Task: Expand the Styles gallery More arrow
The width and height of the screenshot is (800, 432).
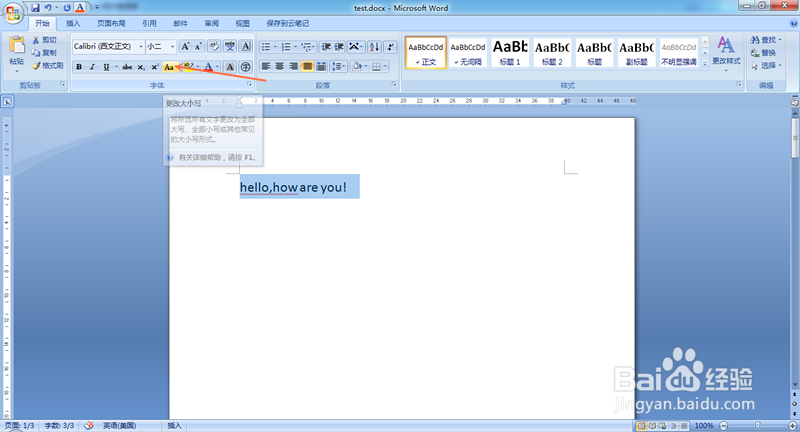Action: pos(705,64)
